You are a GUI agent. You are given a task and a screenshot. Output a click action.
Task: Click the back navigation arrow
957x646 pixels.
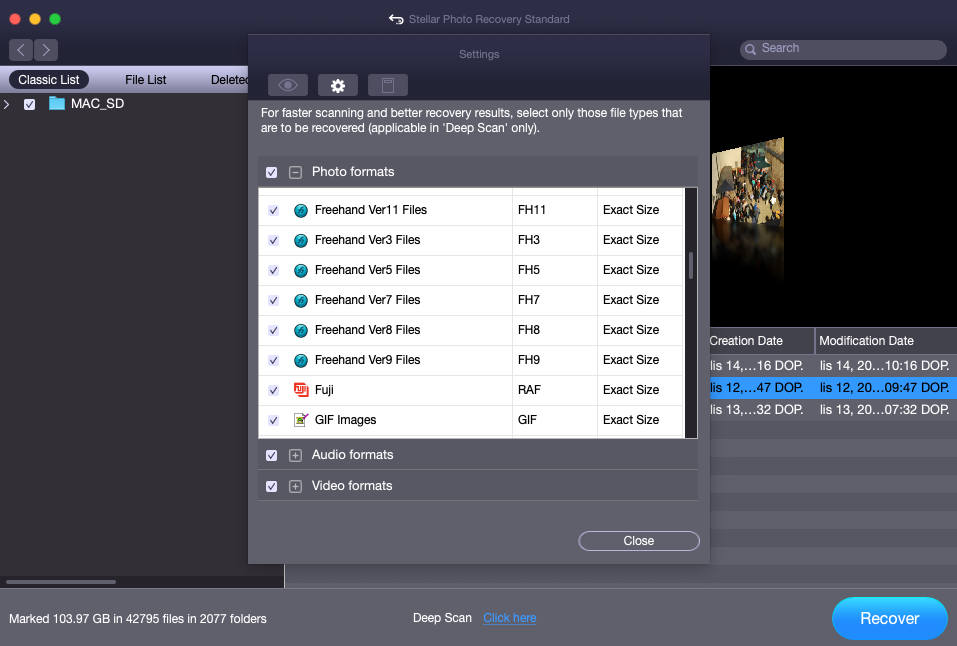coord(21,49)
